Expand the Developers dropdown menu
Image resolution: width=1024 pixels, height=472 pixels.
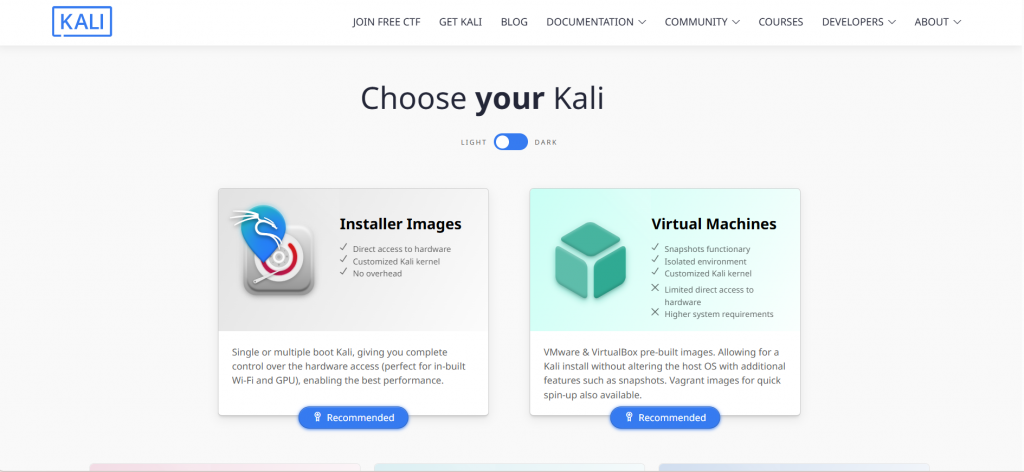click(859, 22)
